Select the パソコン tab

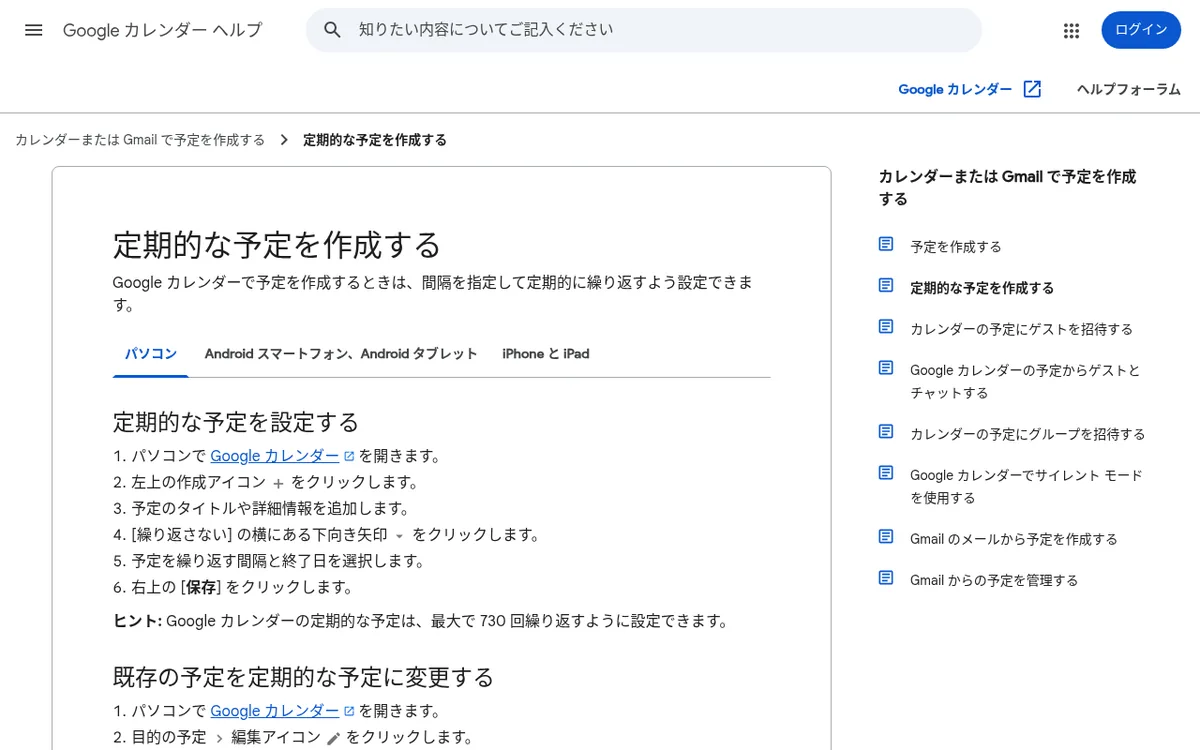(151, 354)
